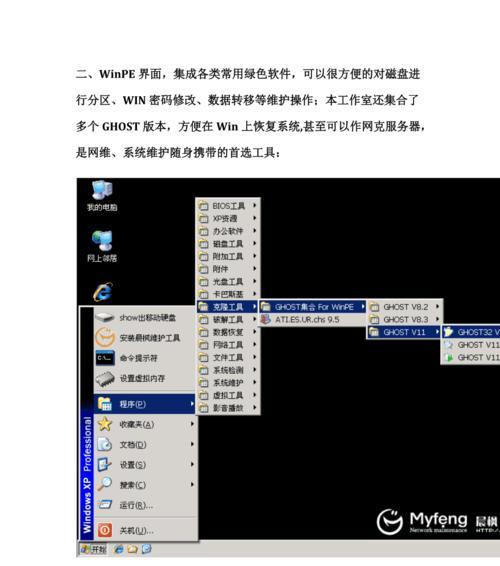Viewport: 500px width, 566px height.
Task: Click the ATI.ES.UR.chs 9.5 program icon
Action: 266,319
